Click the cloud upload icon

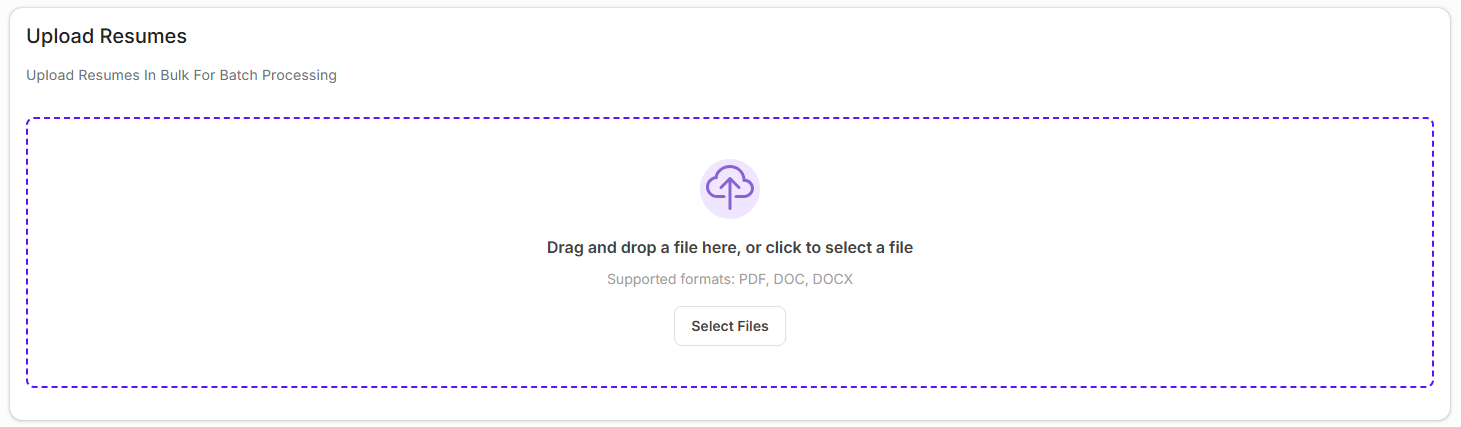(730, 186)
